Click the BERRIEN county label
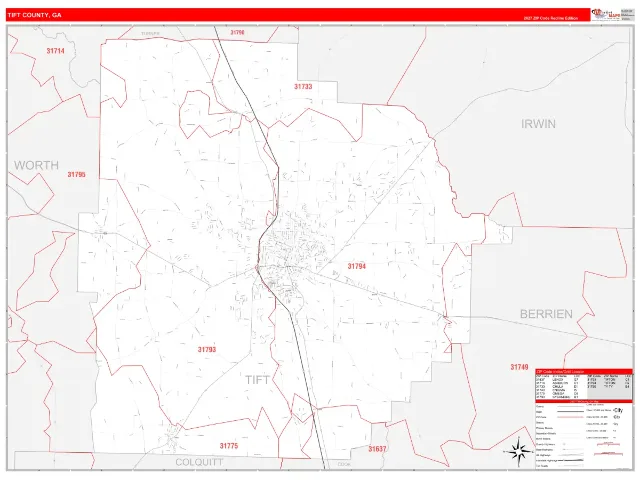640x480 pixels. coord(546,314)
